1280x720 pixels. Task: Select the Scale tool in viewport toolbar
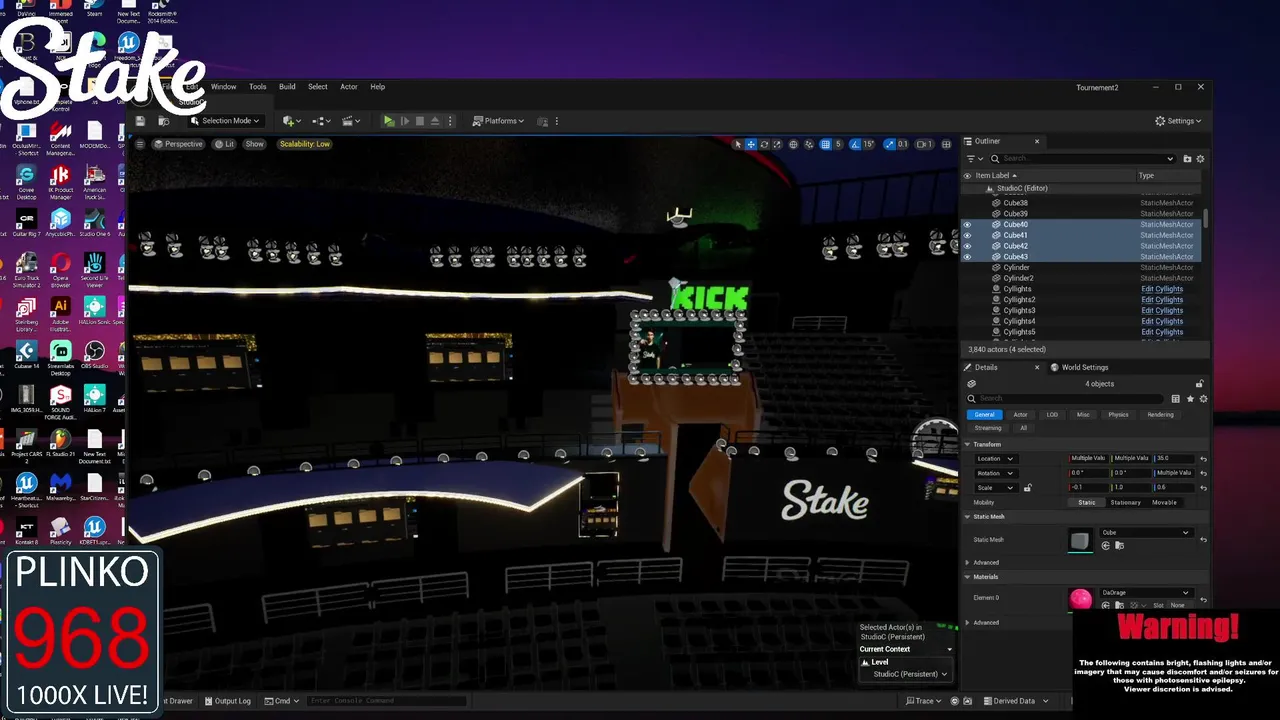[x=777, y=144]
